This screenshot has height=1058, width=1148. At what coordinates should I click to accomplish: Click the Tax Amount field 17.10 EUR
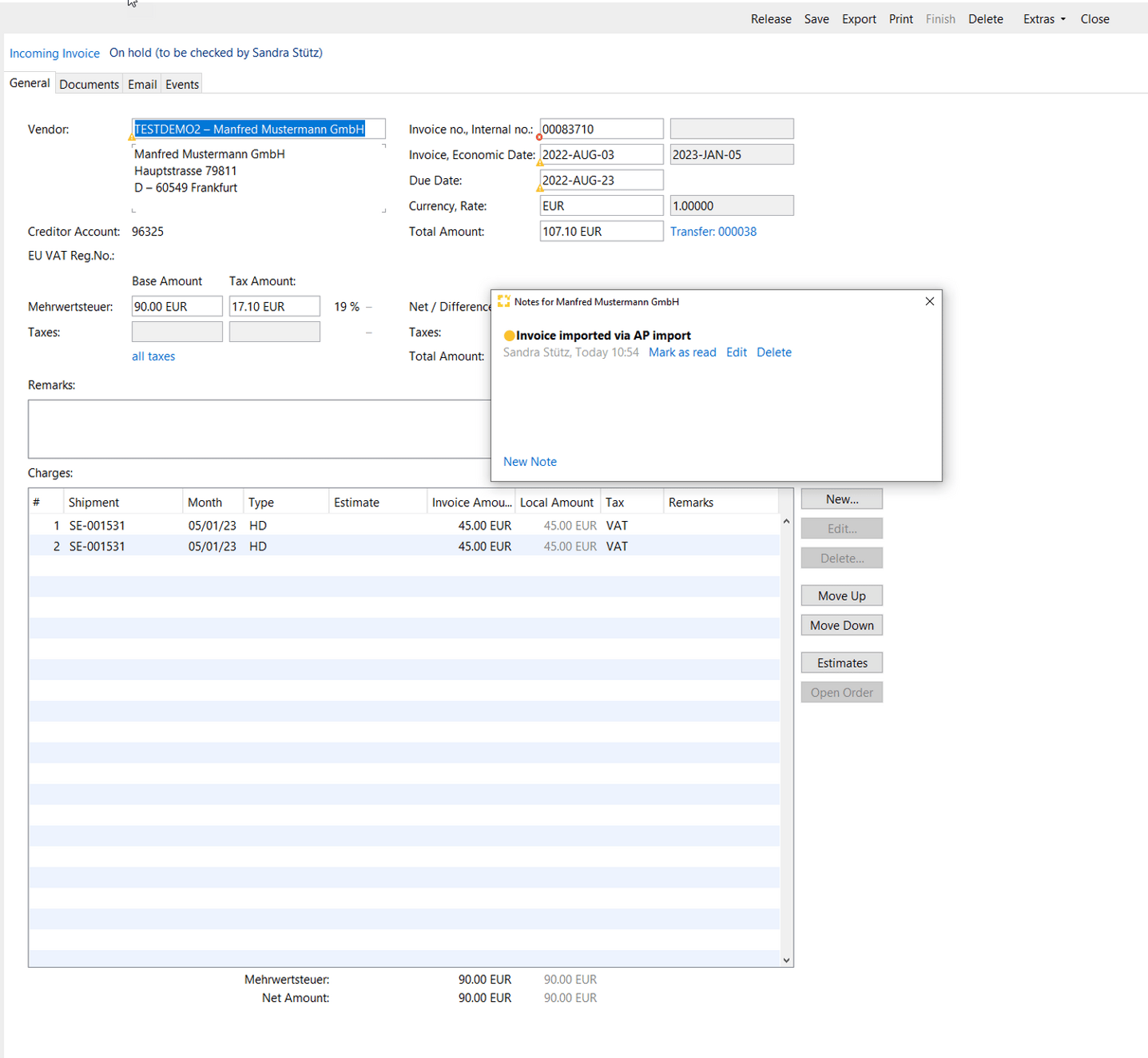coord(275,306)
